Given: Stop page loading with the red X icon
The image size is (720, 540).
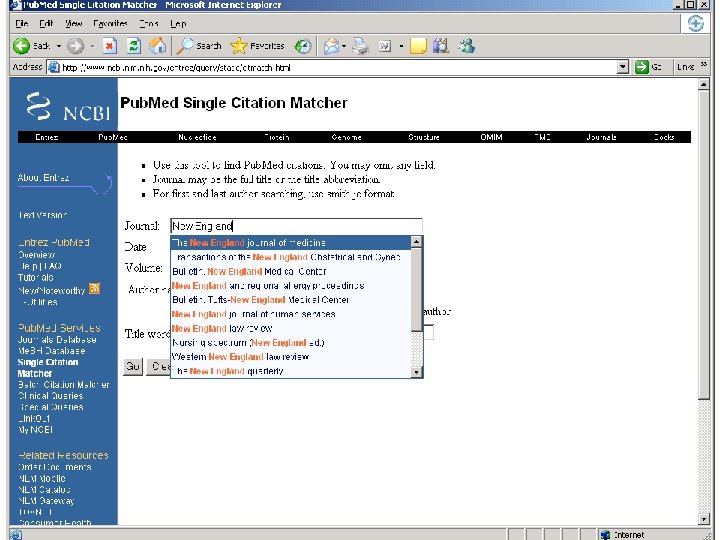Looking at the screenshot, I should click(109, 45).
